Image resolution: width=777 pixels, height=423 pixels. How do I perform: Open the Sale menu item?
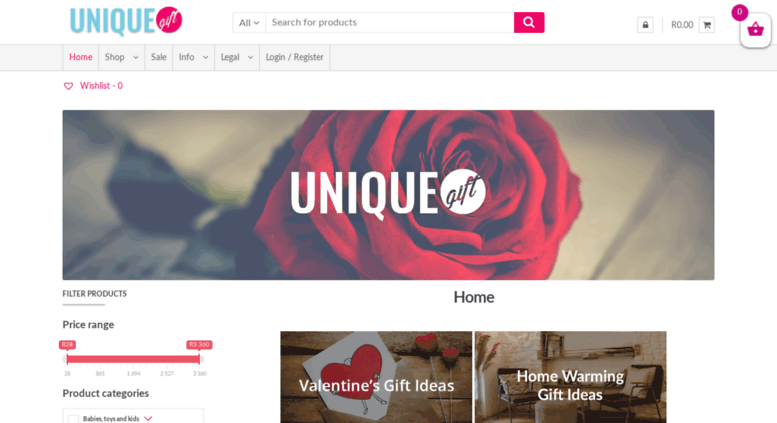coord(159,57)
